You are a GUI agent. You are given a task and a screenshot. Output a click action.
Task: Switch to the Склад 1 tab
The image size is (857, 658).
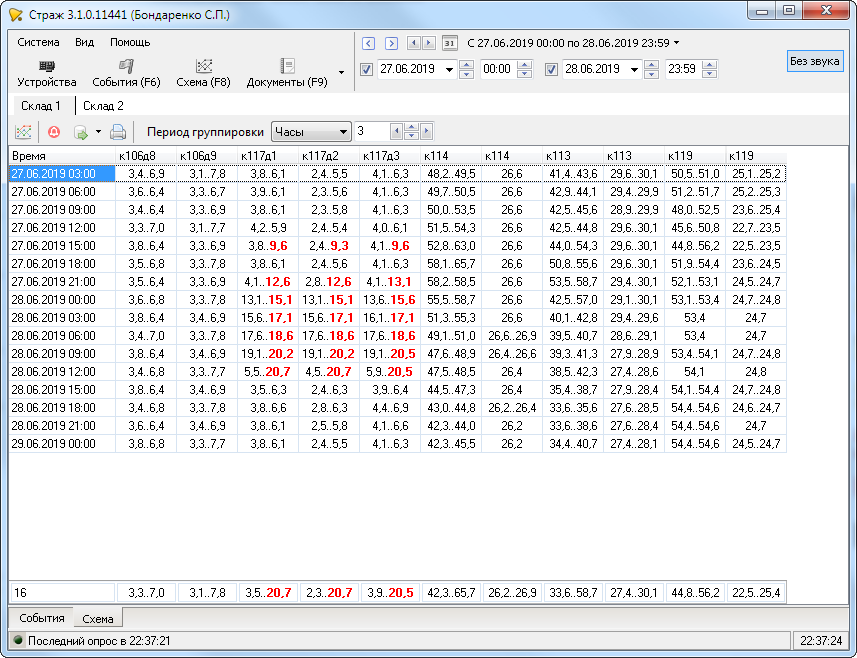tap(41, 105)
